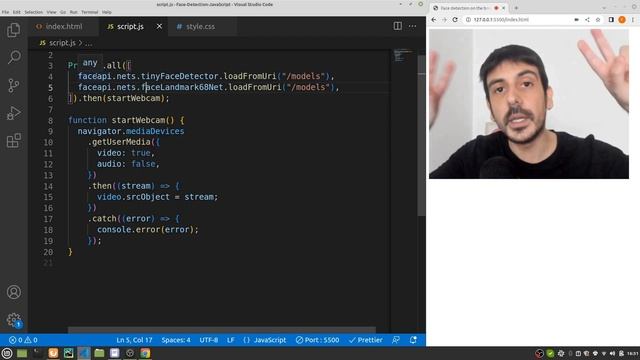This screenshot has width=640, height=360.
Task: Open the editor More Actions menu
Action: click(x=413, y=26)
